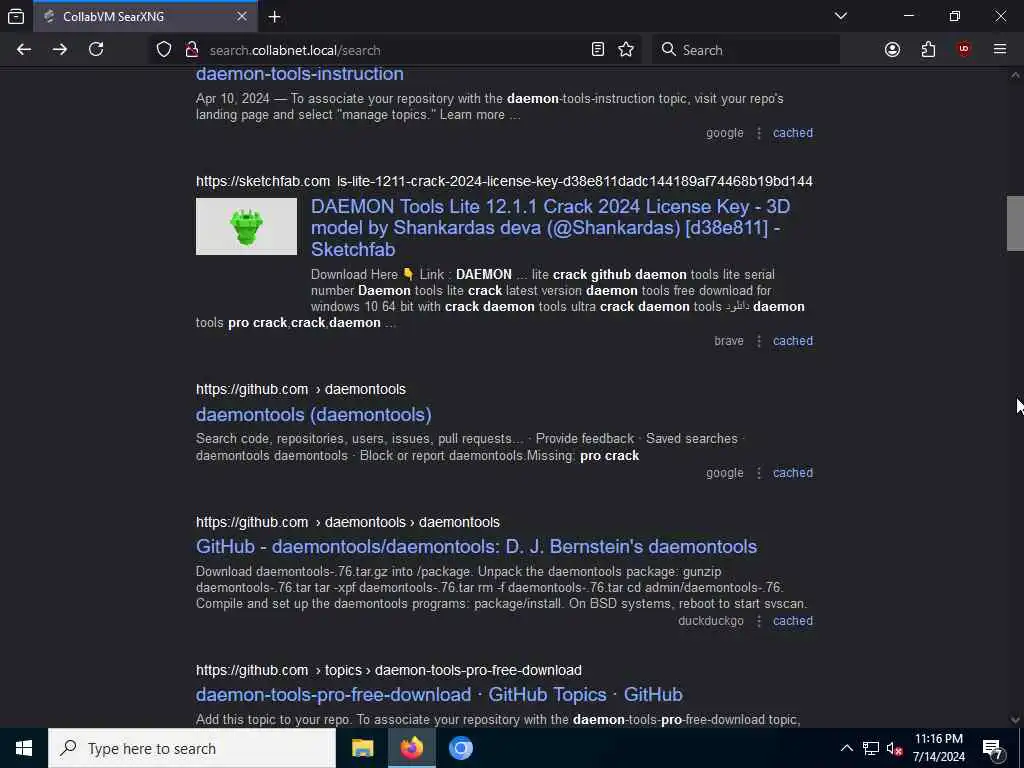Open options dots for daemon-tools-instruction result
The height and width of the screenshot is (768, 1024).
[758, 133]
